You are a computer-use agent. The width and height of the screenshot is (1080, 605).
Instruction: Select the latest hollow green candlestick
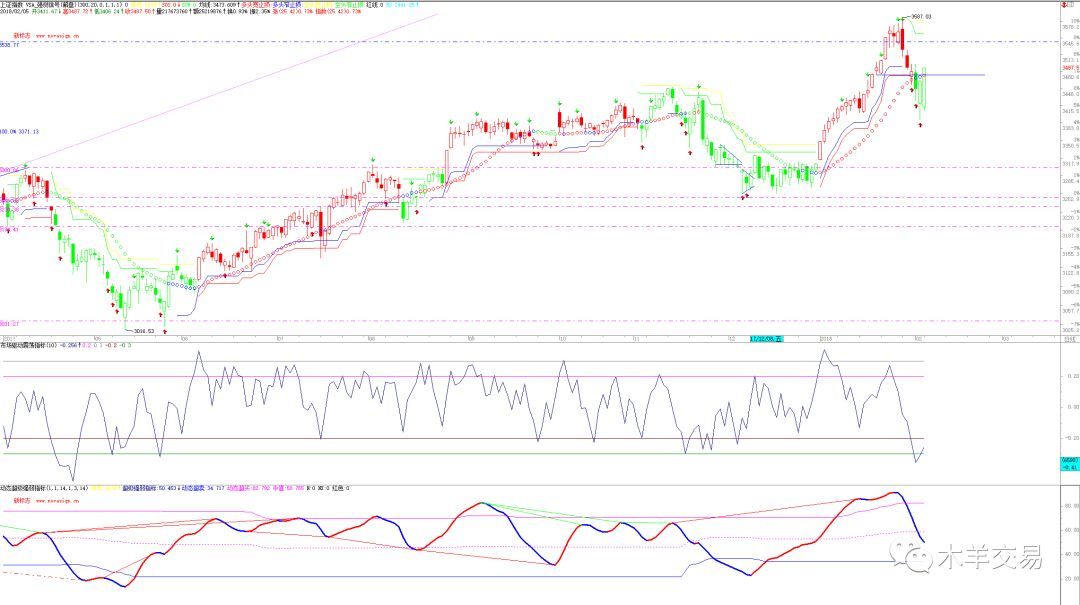(x=924, y=88)
